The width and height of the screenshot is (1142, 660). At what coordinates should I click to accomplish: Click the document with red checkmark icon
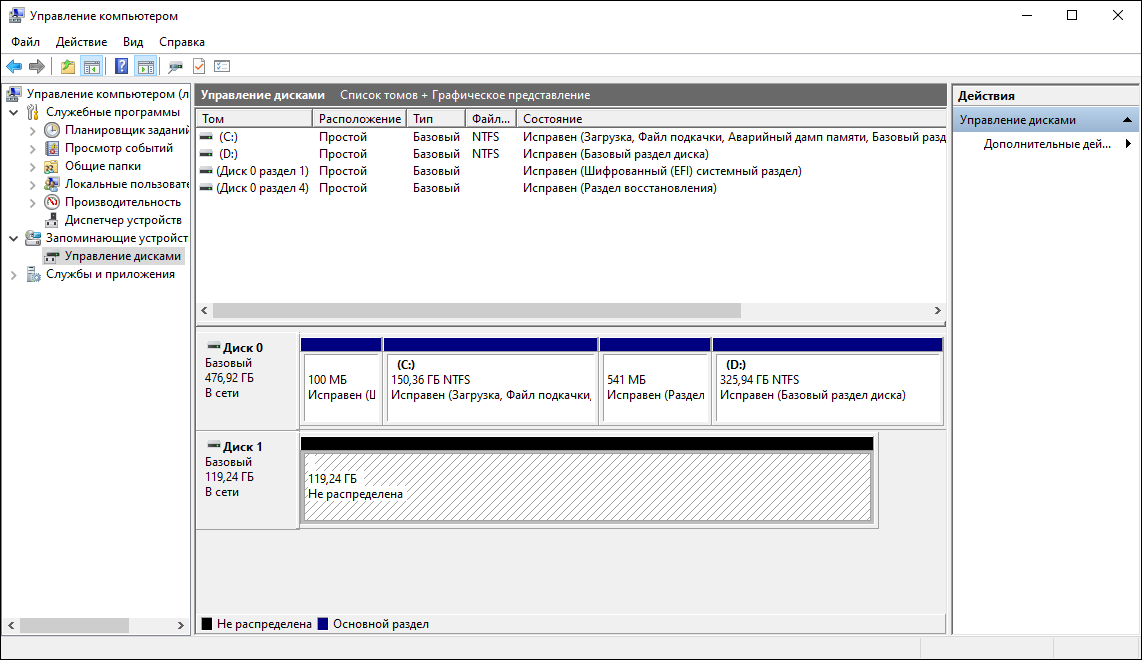[199, 67]
